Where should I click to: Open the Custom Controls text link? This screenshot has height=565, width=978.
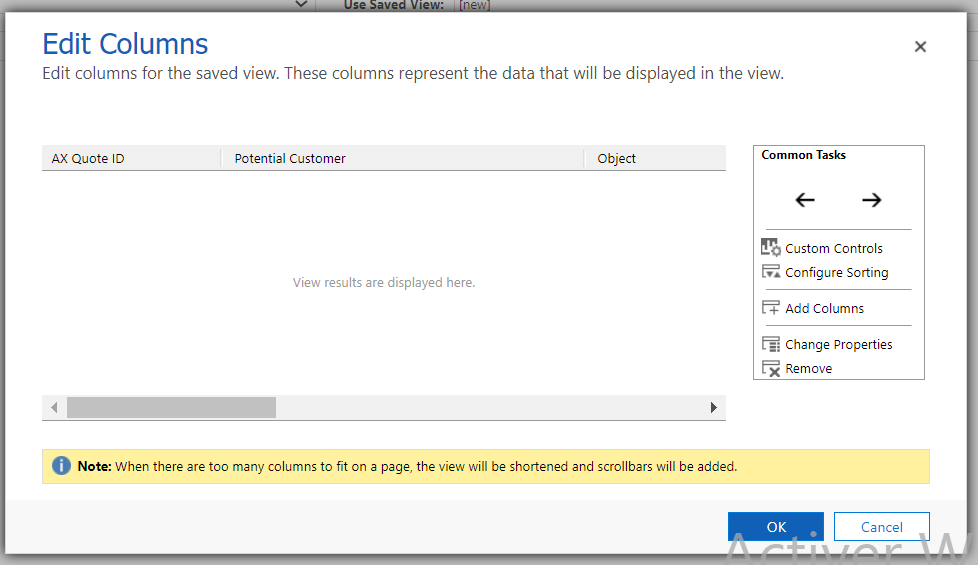click(x=834, y=248)
